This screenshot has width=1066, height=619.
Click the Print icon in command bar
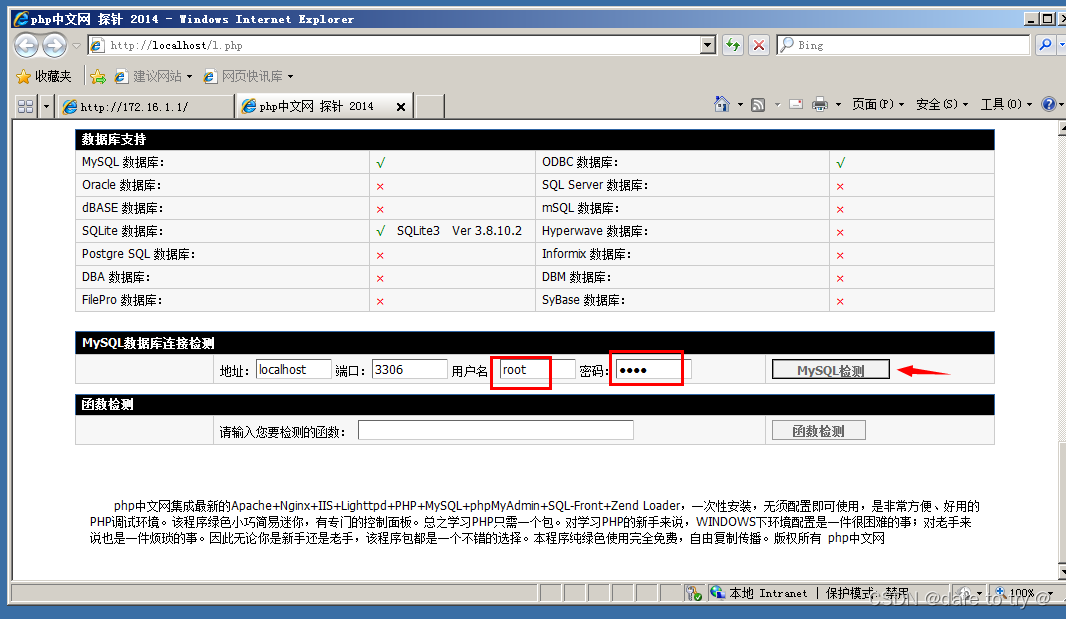(820, 104)
